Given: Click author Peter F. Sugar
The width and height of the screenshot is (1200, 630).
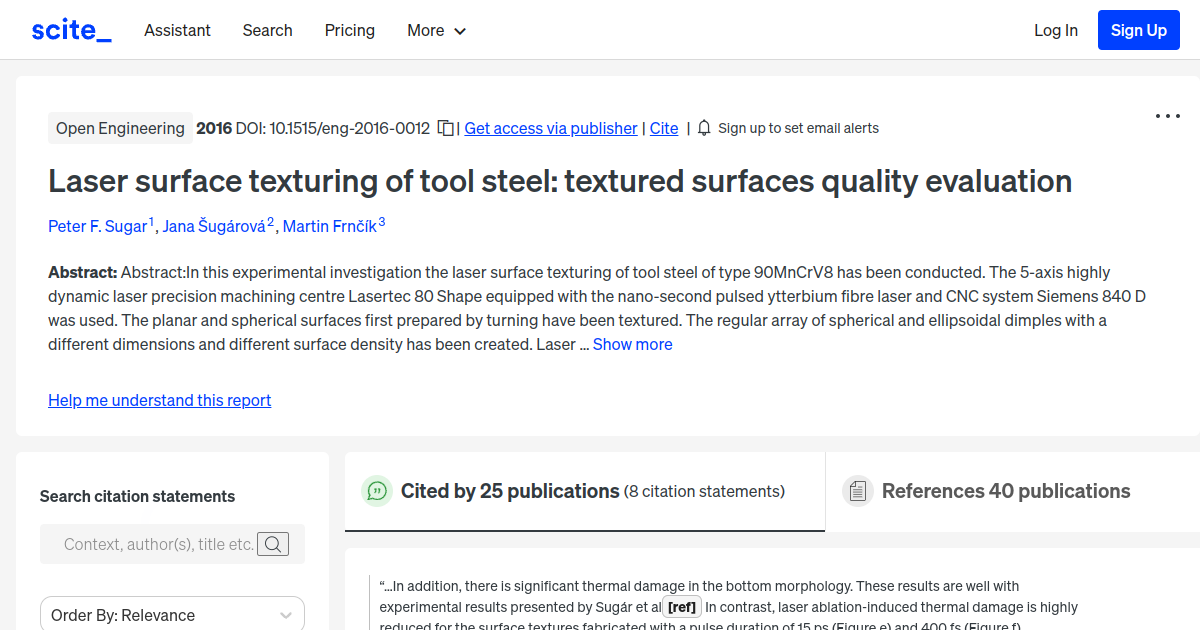Looking at the screenshot, I should [97, 226].
